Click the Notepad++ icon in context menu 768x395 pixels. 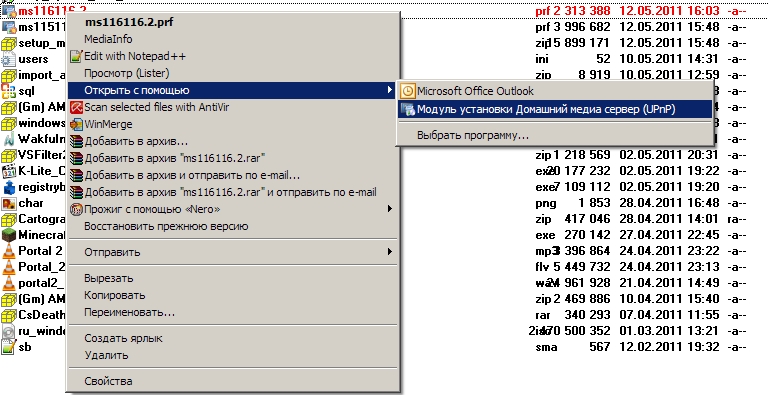click(x=76, y=56)
